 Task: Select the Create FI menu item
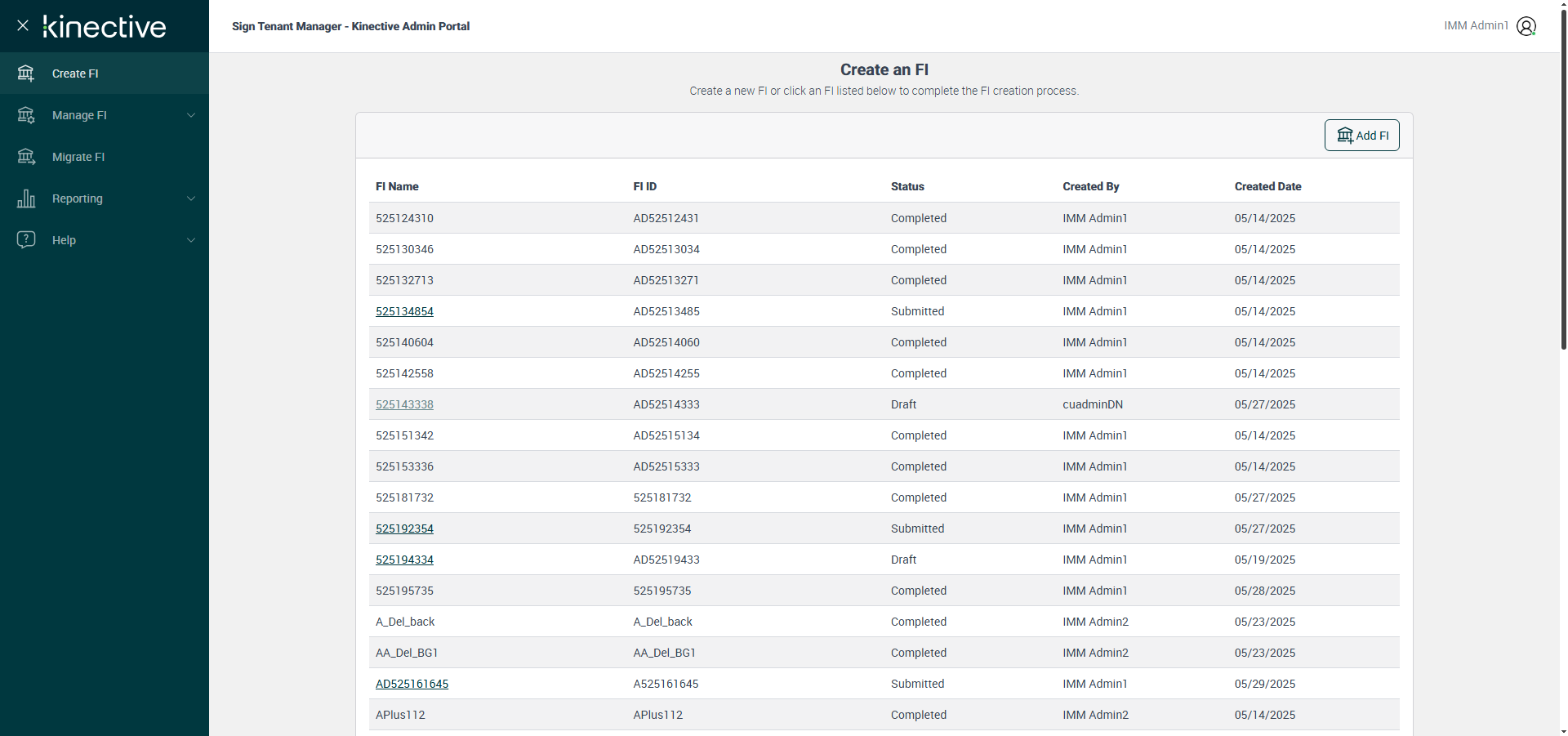click(x=75, y=74)
